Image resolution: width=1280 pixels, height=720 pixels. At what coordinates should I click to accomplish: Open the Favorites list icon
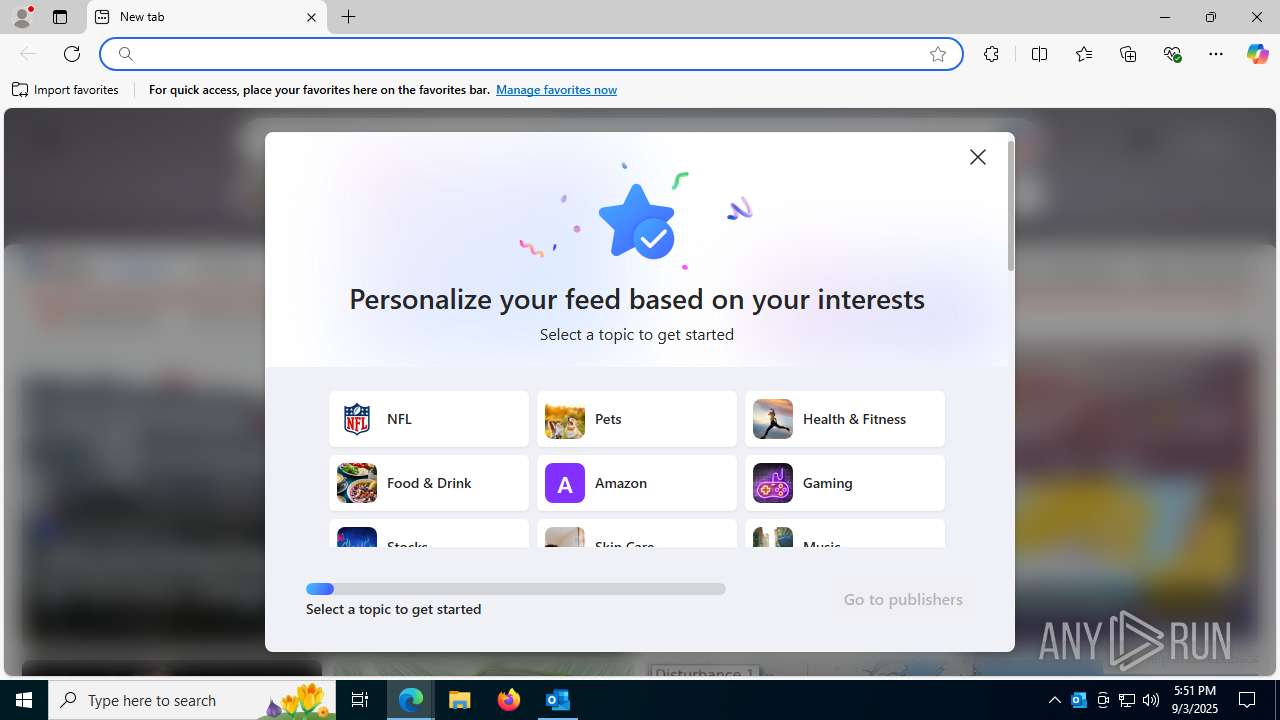[x=1084, y=54]
